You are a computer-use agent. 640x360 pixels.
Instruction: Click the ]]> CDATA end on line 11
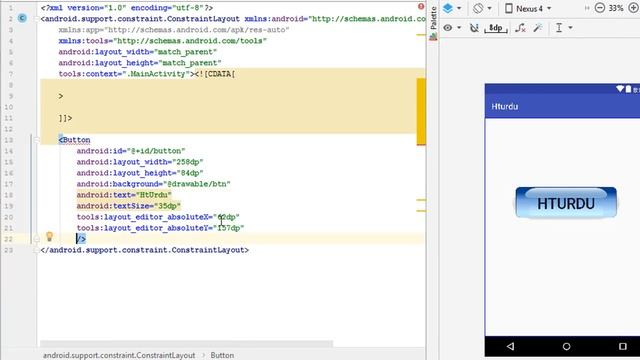coord(65,118)
